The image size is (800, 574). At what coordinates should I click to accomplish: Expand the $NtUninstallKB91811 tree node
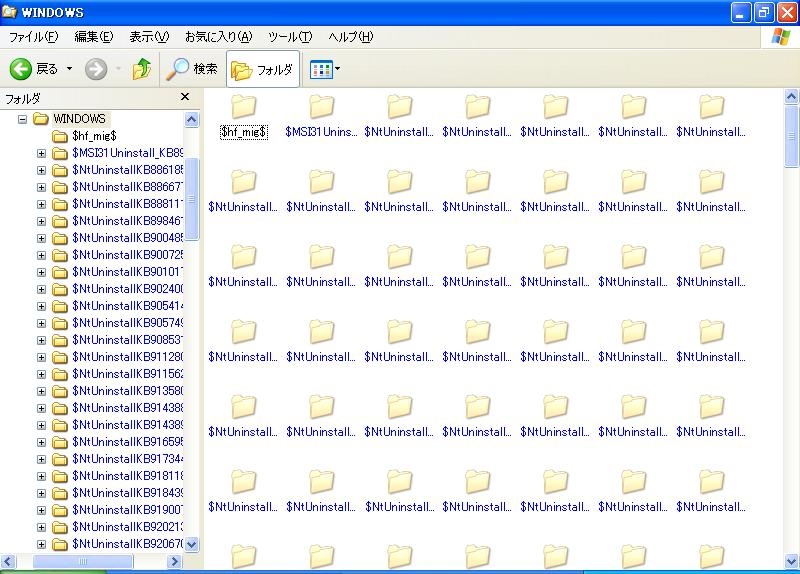(x=41, y=477)
